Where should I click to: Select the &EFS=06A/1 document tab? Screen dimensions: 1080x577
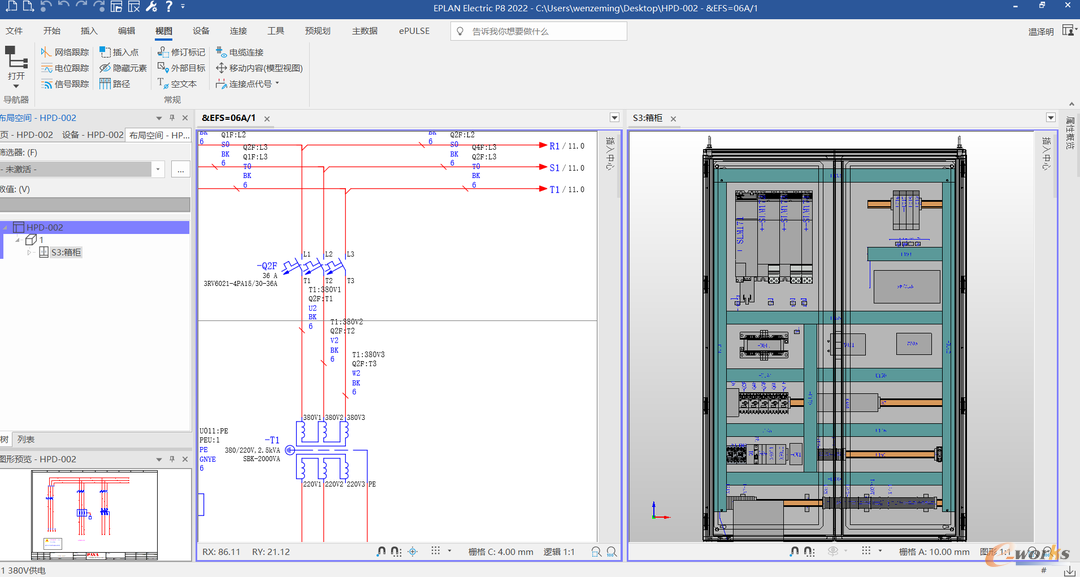click(x=228, y=118)
